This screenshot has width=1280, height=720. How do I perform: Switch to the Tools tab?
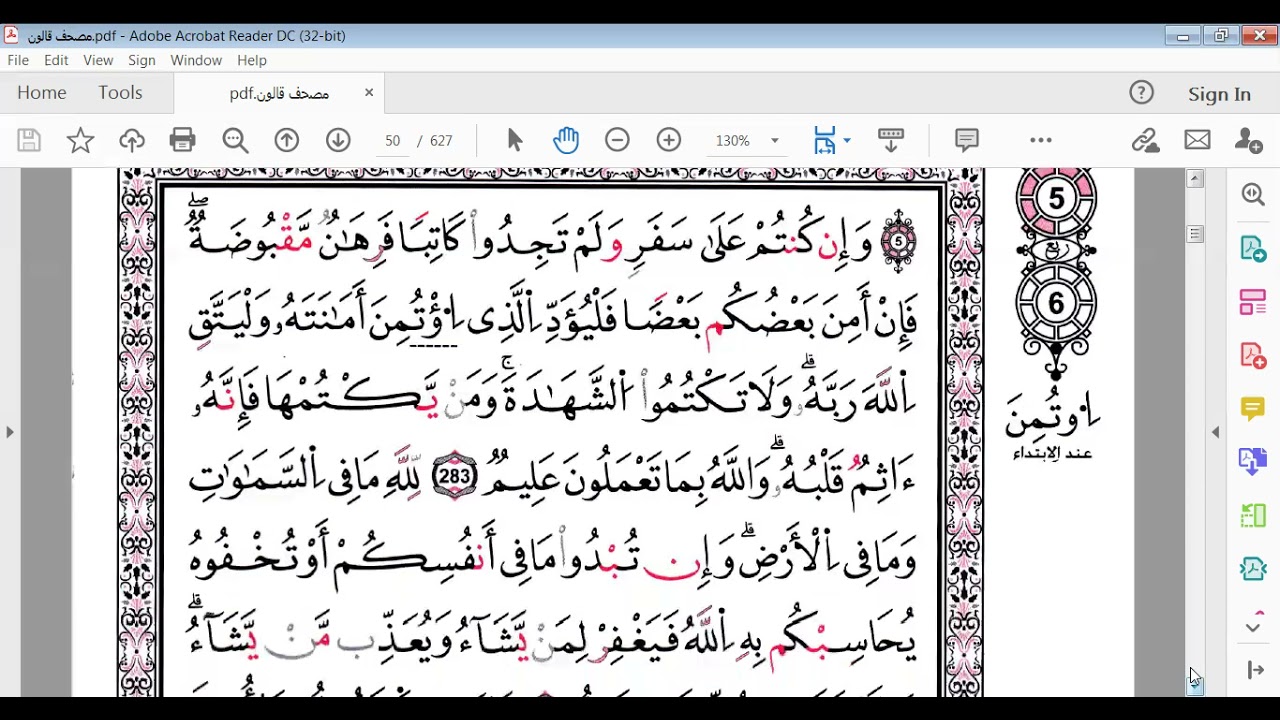(120, 93)
